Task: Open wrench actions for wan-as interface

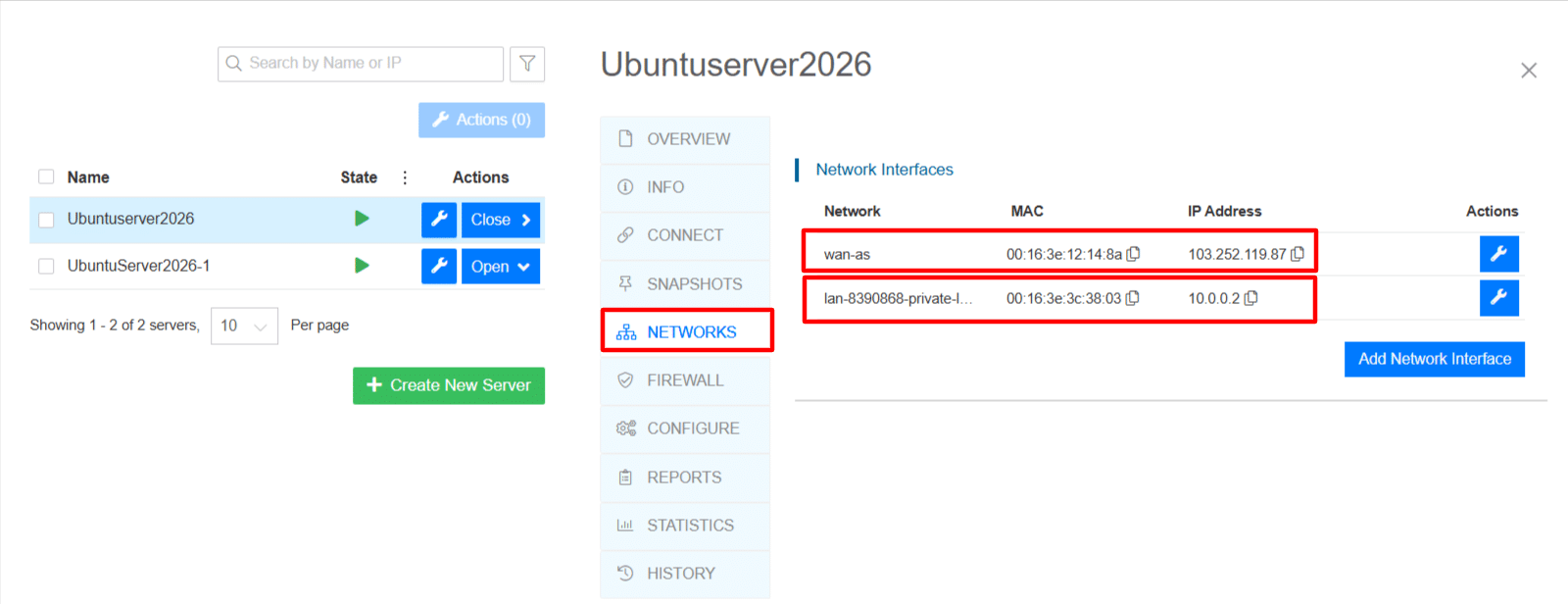Action: 1499,254
